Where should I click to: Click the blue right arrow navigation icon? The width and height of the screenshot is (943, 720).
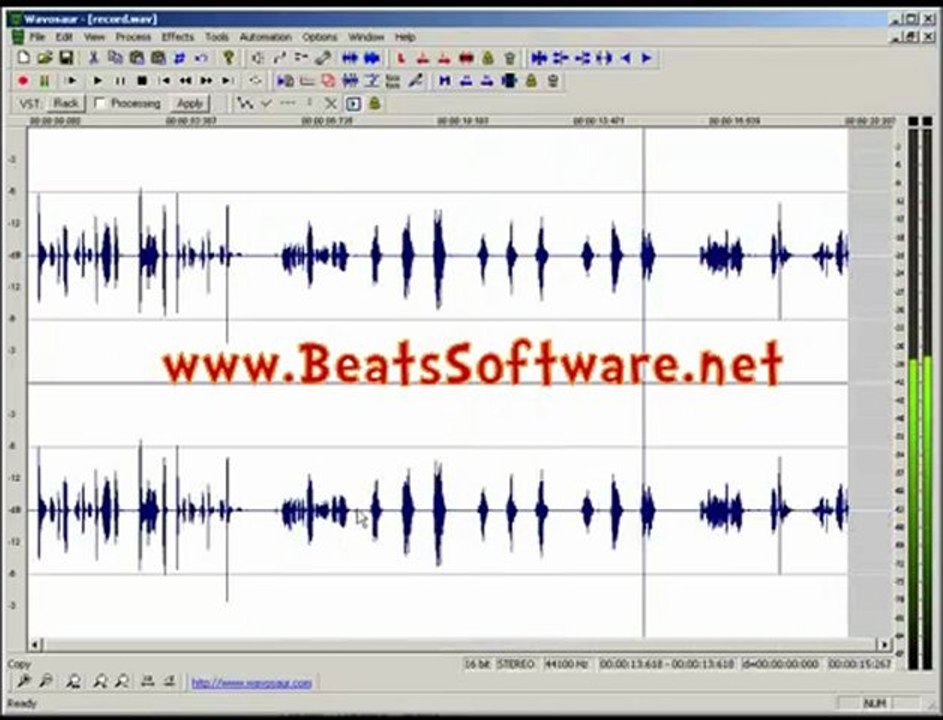(x=647, y=58)
